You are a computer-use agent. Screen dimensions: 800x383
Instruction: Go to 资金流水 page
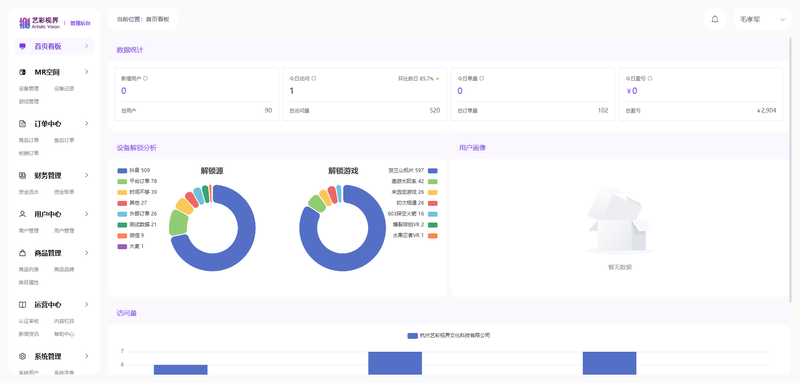click(29, 192)
